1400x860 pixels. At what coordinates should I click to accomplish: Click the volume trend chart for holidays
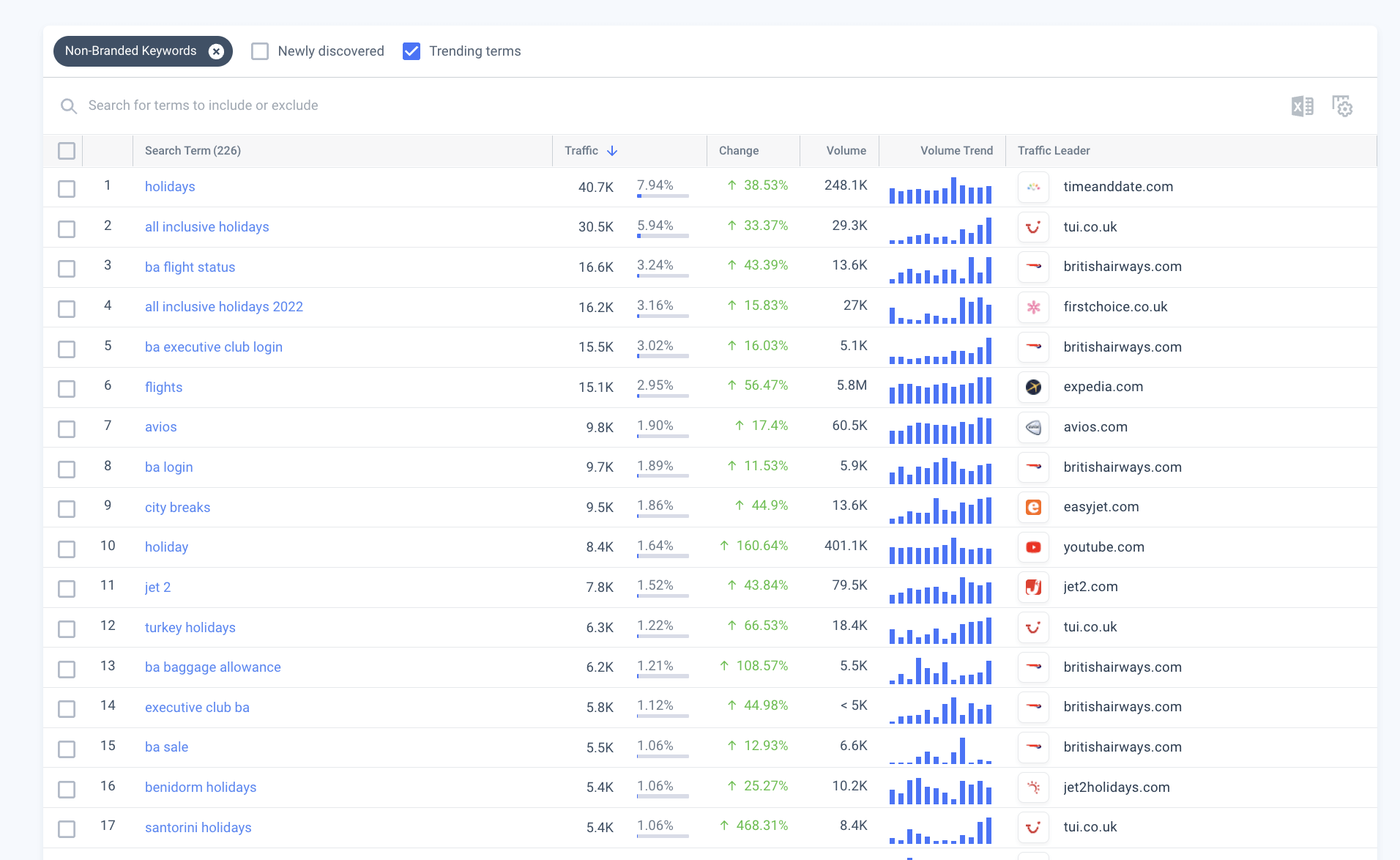tap(941, 190)
